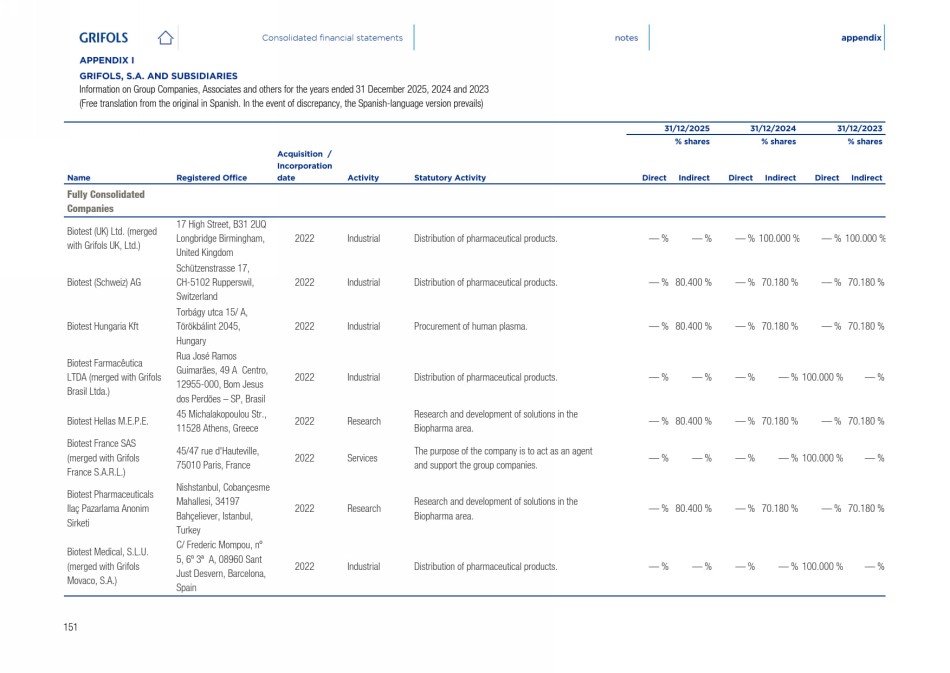Screen dimensions: 950x673
Task: Click the Statutory Activity column header
Action: [449, 178]
